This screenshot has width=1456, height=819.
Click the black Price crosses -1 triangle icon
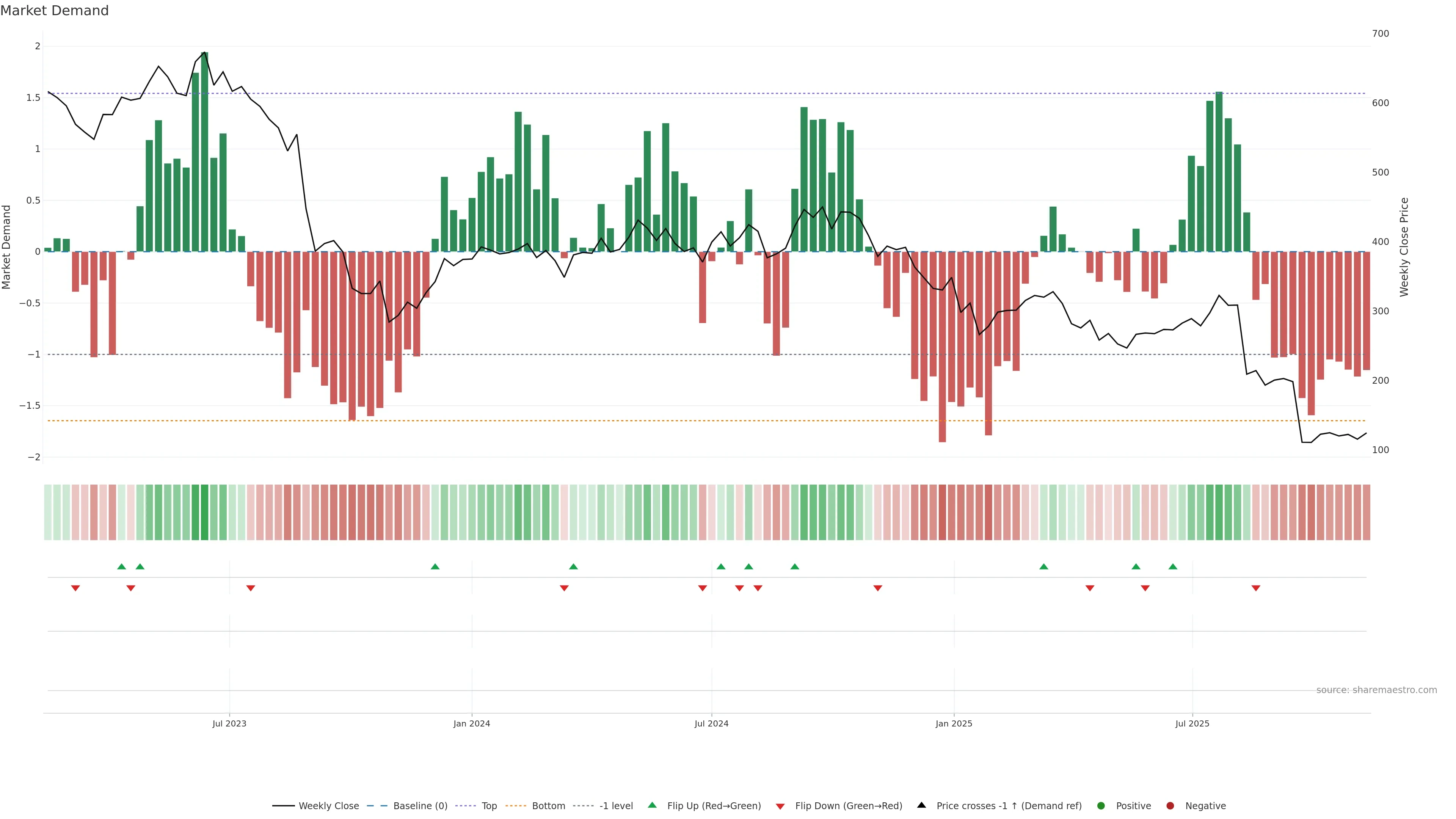click(921, 805)
